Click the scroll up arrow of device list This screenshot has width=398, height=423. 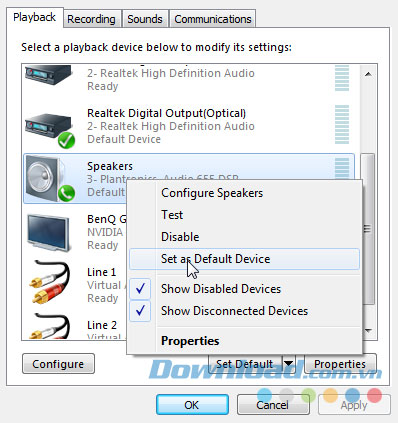point(368,74)
